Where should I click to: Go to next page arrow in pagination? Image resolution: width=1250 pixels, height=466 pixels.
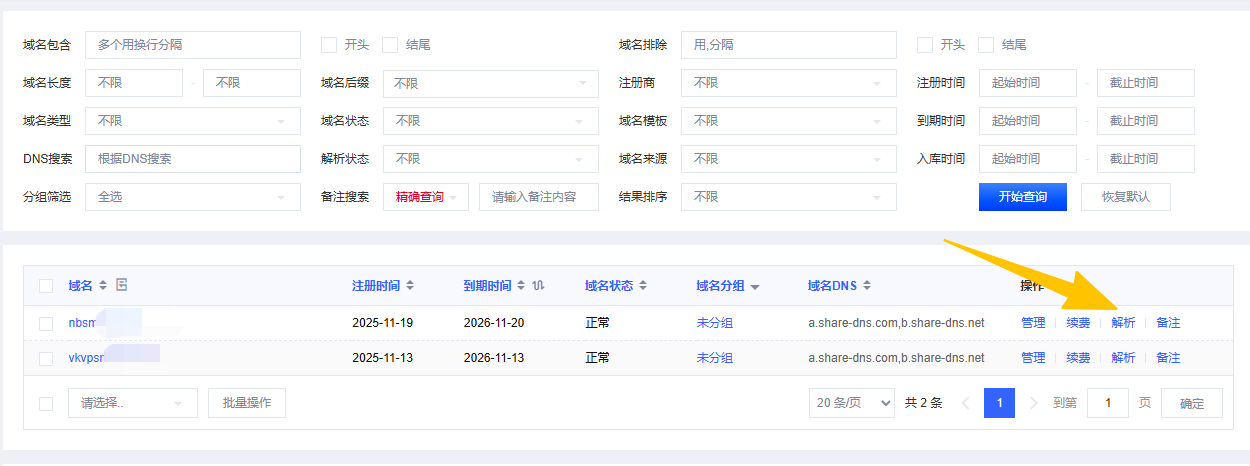1034,403
